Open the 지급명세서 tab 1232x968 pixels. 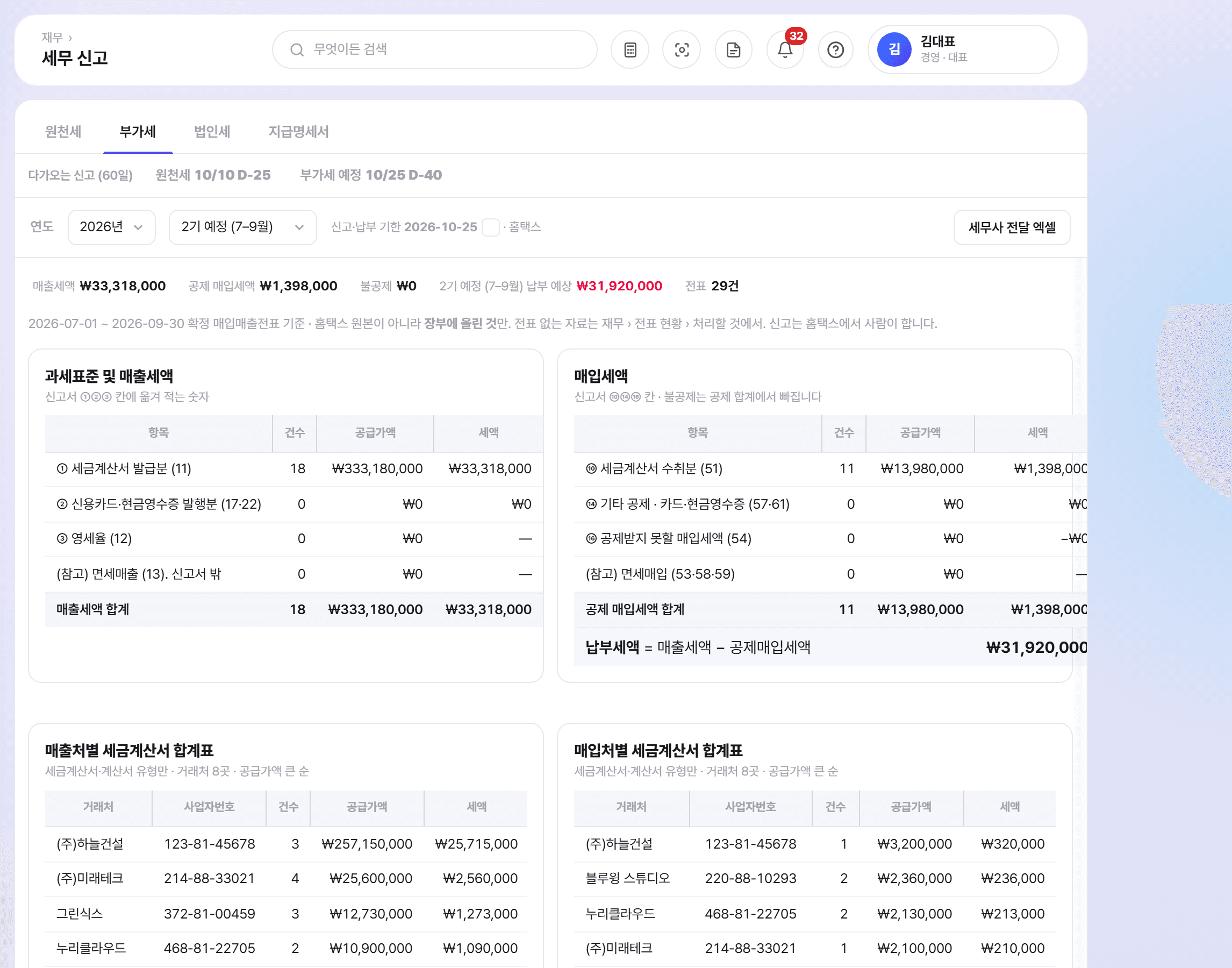click(298, 131)
